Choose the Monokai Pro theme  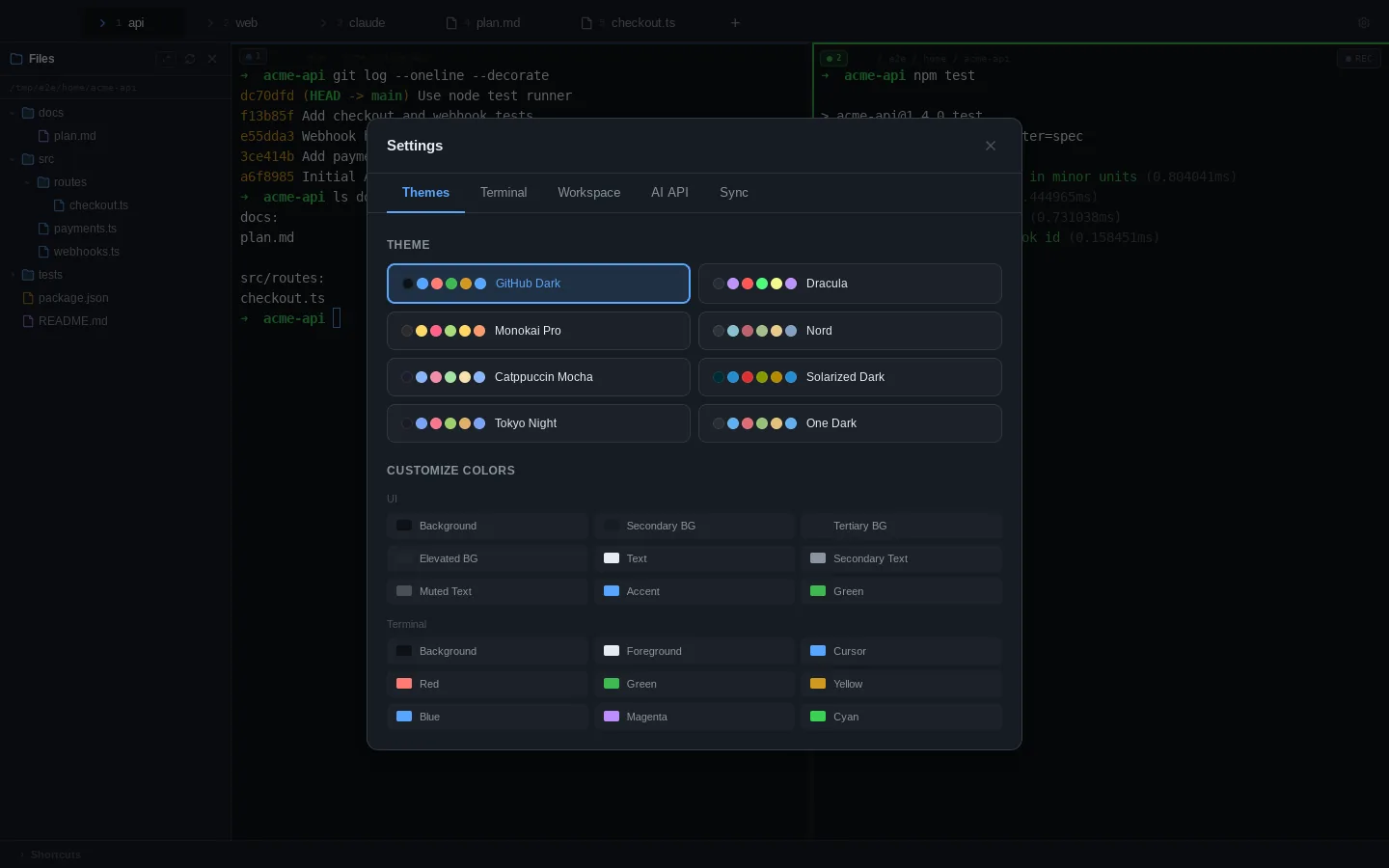pyautogui.click(x=538, y=331)
